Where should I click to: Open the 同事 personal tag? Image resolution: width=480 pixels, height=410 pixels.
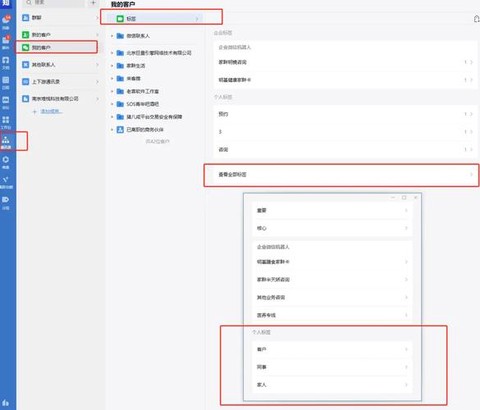click(x=332, y=367)
